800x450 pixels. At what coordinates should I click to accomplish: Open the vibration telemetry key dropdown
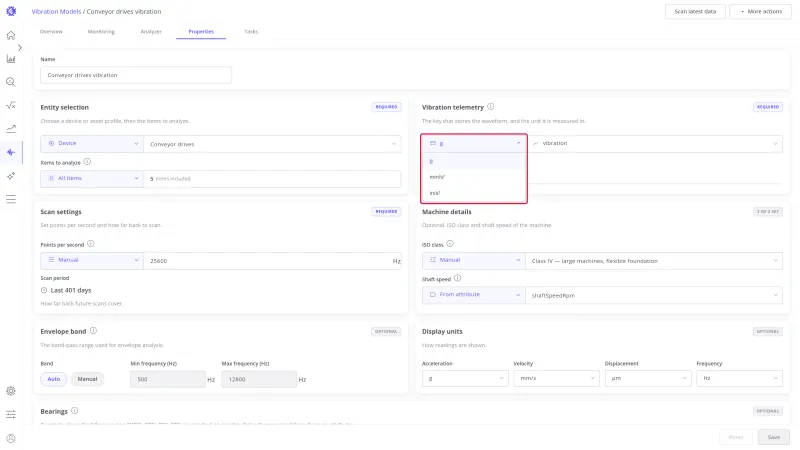(655, 143)
